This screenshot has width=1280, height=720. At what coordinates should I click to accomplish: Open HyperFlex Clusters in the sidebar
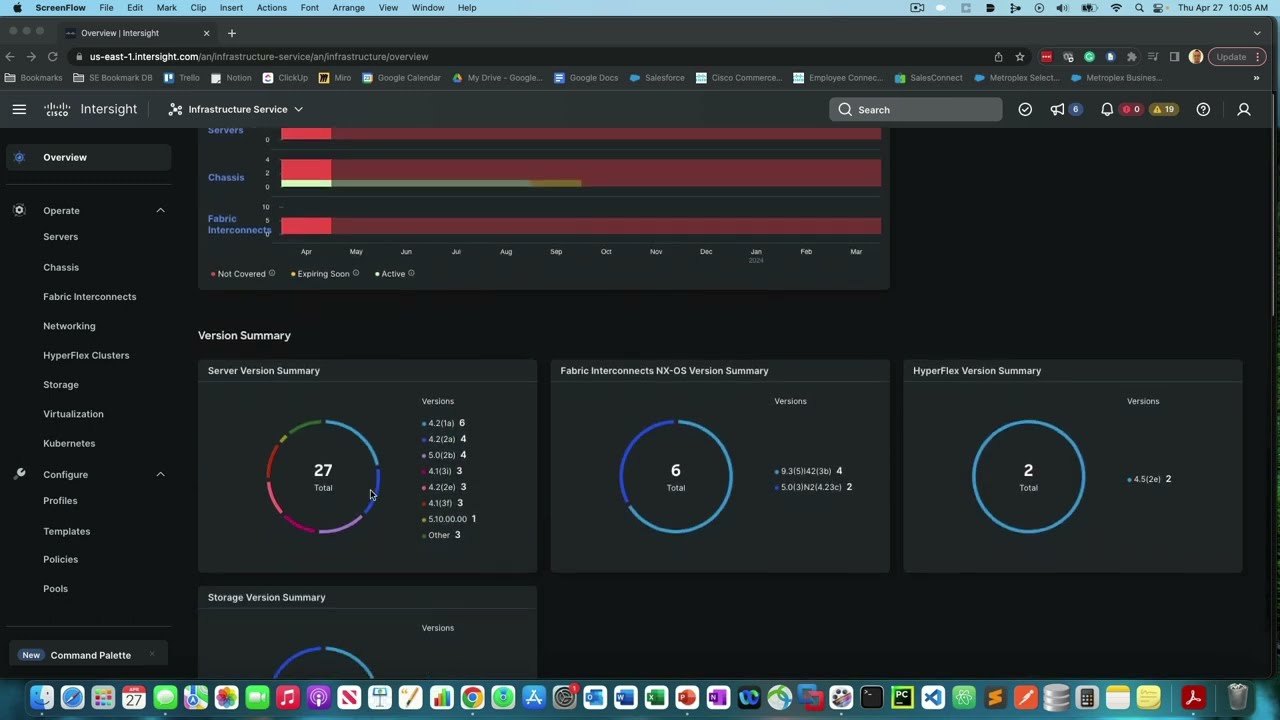click(x=86, y=355)
